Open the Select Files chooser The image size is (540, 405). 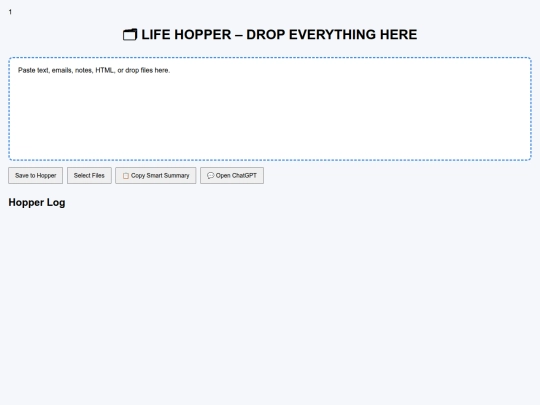89,176
